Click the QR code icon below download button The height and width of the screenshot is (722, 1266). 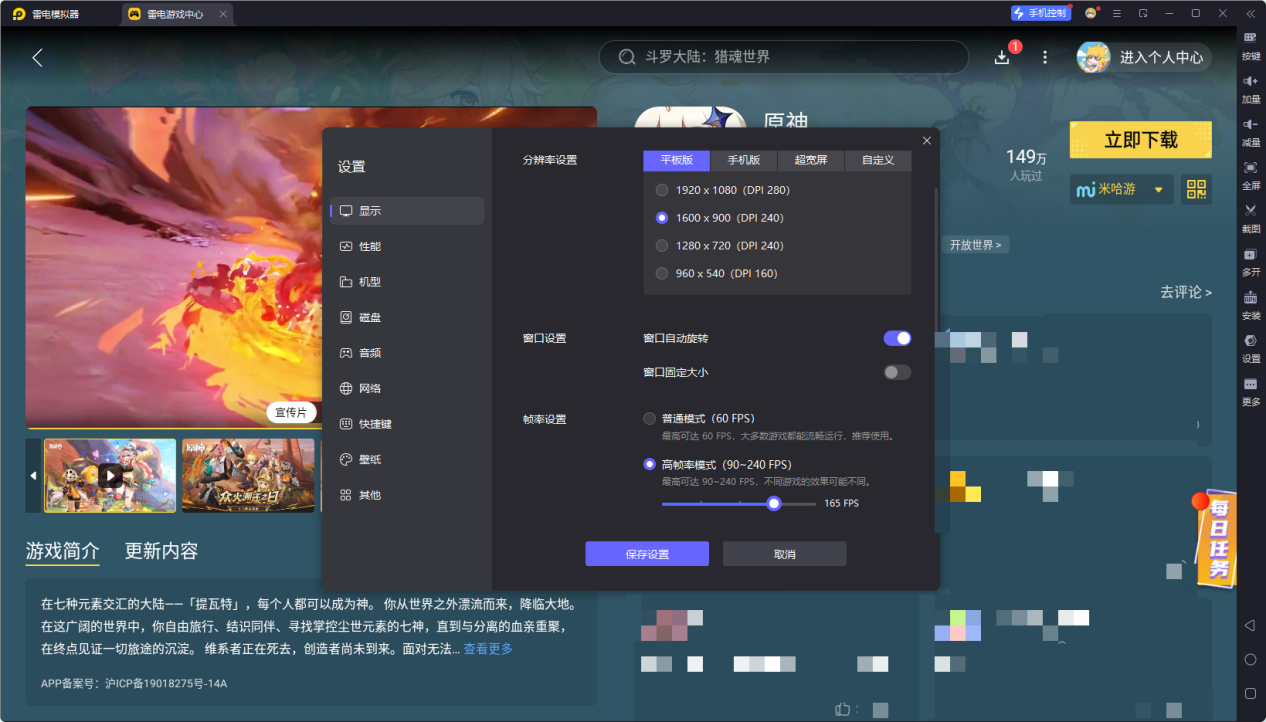pos(1196,188)
